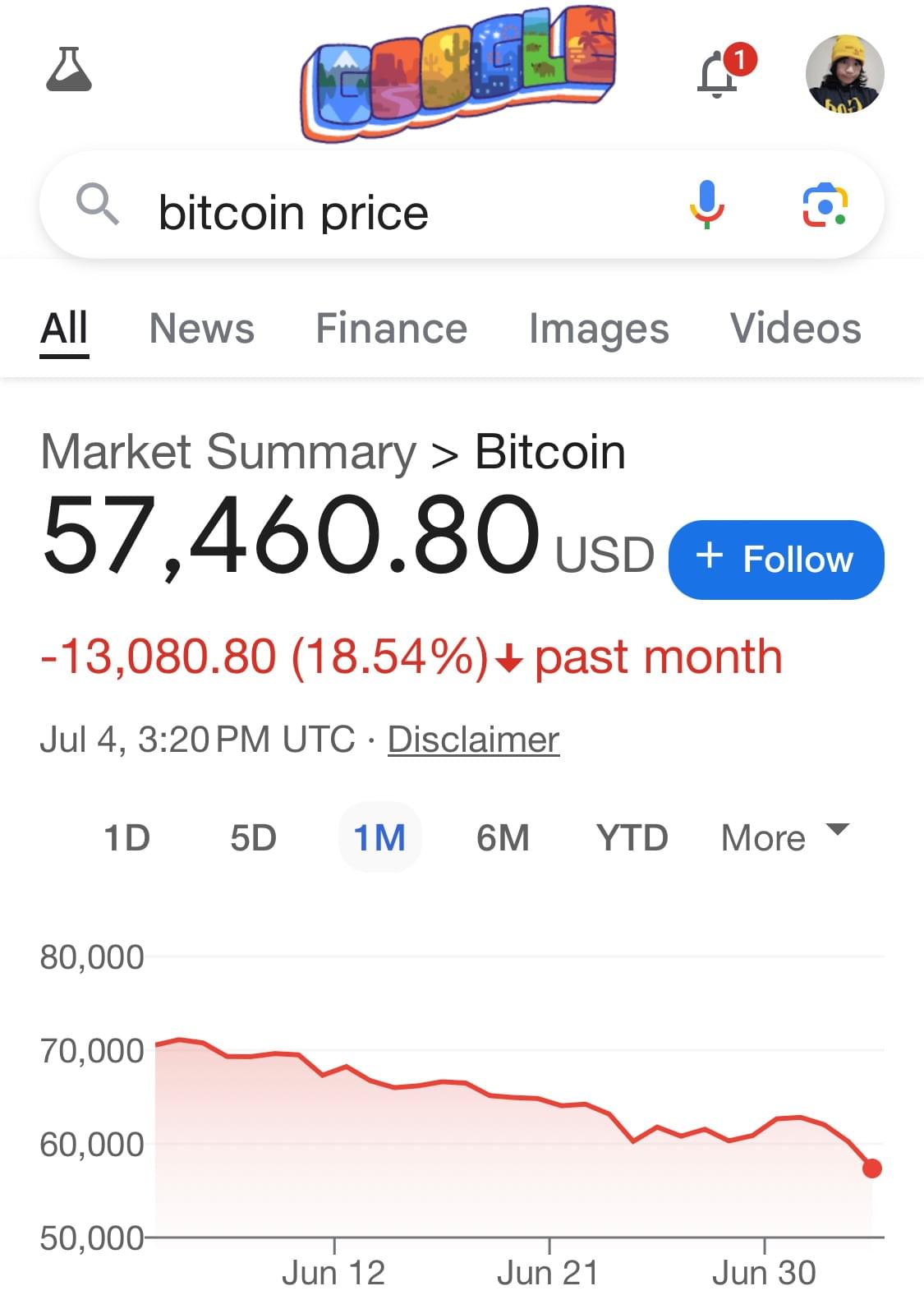Screen dimensions: 924x1309
Task: Select the 6M chart range
Action: [x=503, y=838]
